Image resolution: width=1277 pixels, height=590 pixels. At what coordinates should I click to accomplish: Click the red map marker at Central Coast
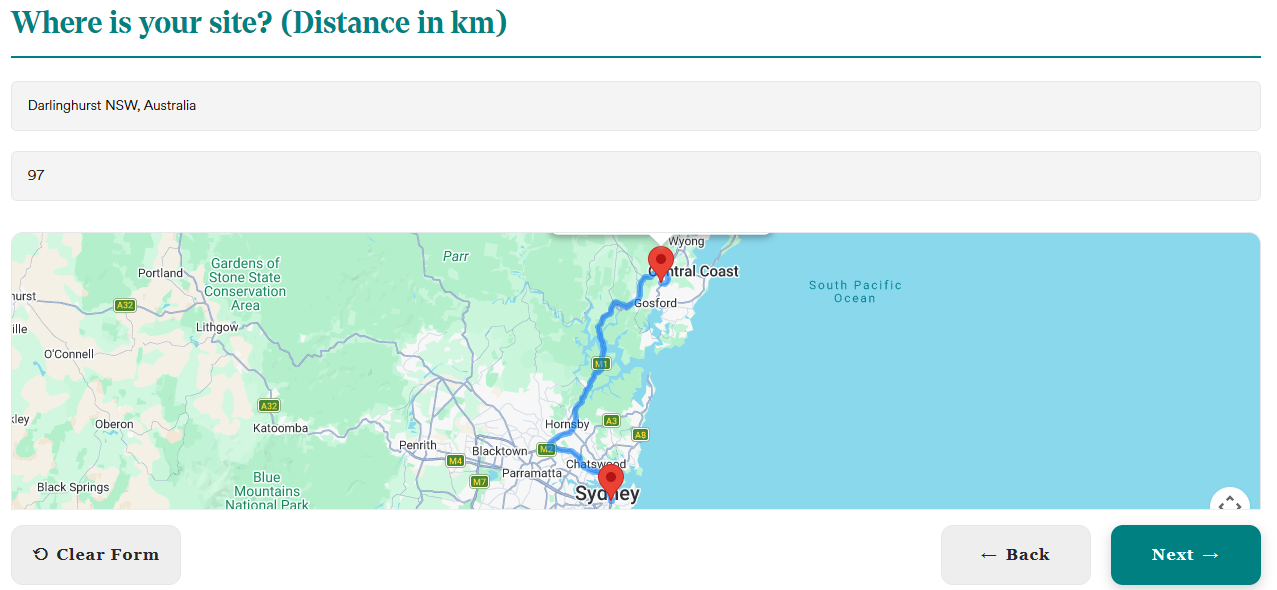point(660,264)
